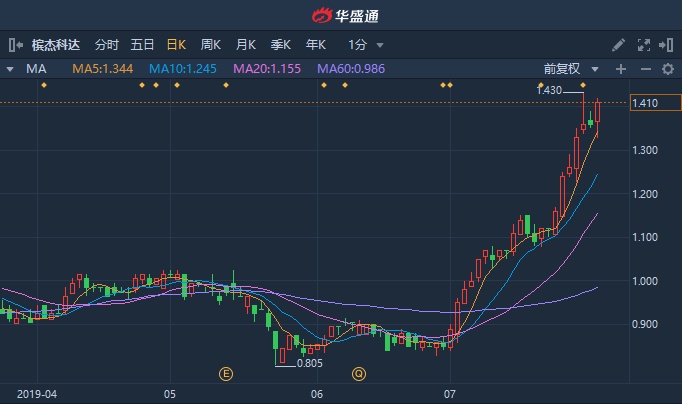Select the 月K monthly chart tab
The height and width of the screenshot is (404, 682).
(246, 45)
